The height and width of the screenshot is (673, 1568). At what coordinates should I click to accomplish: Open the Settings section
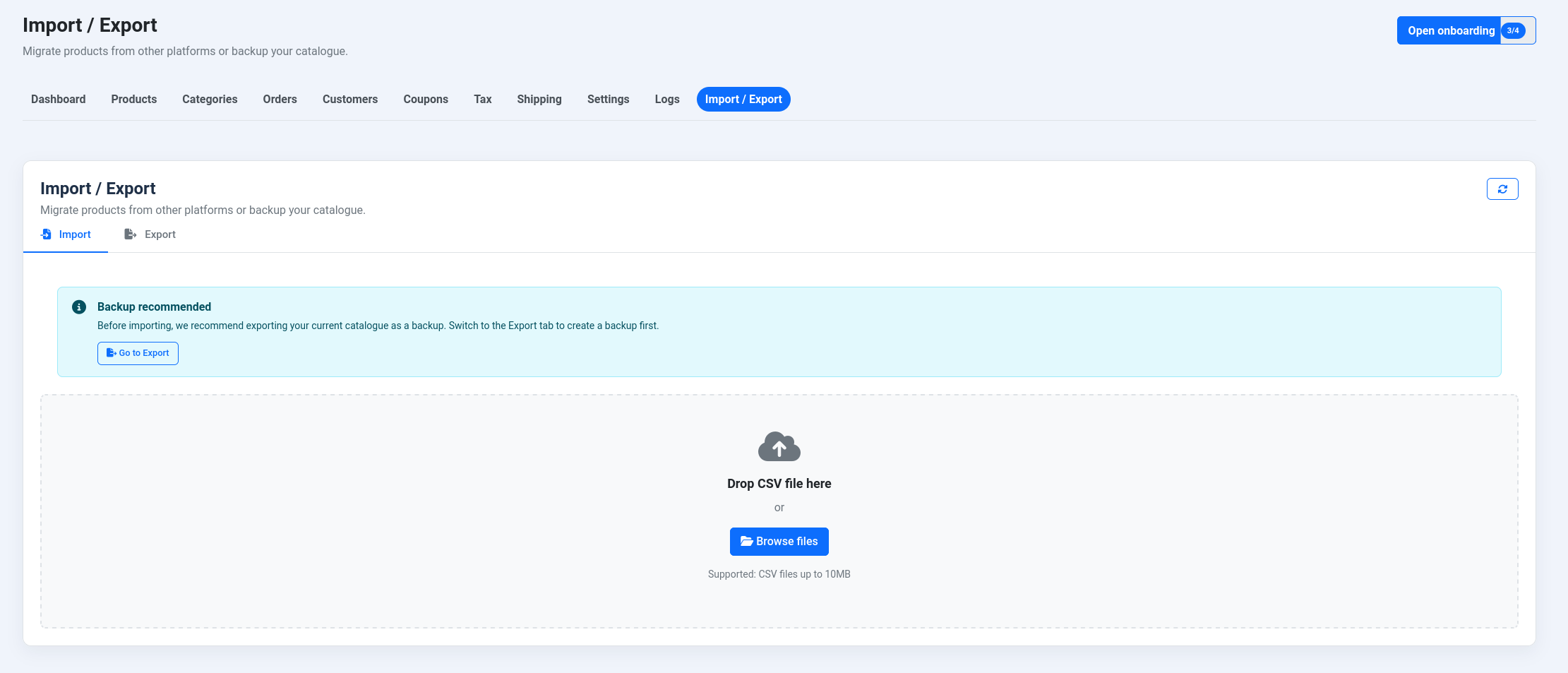[607, 99]
